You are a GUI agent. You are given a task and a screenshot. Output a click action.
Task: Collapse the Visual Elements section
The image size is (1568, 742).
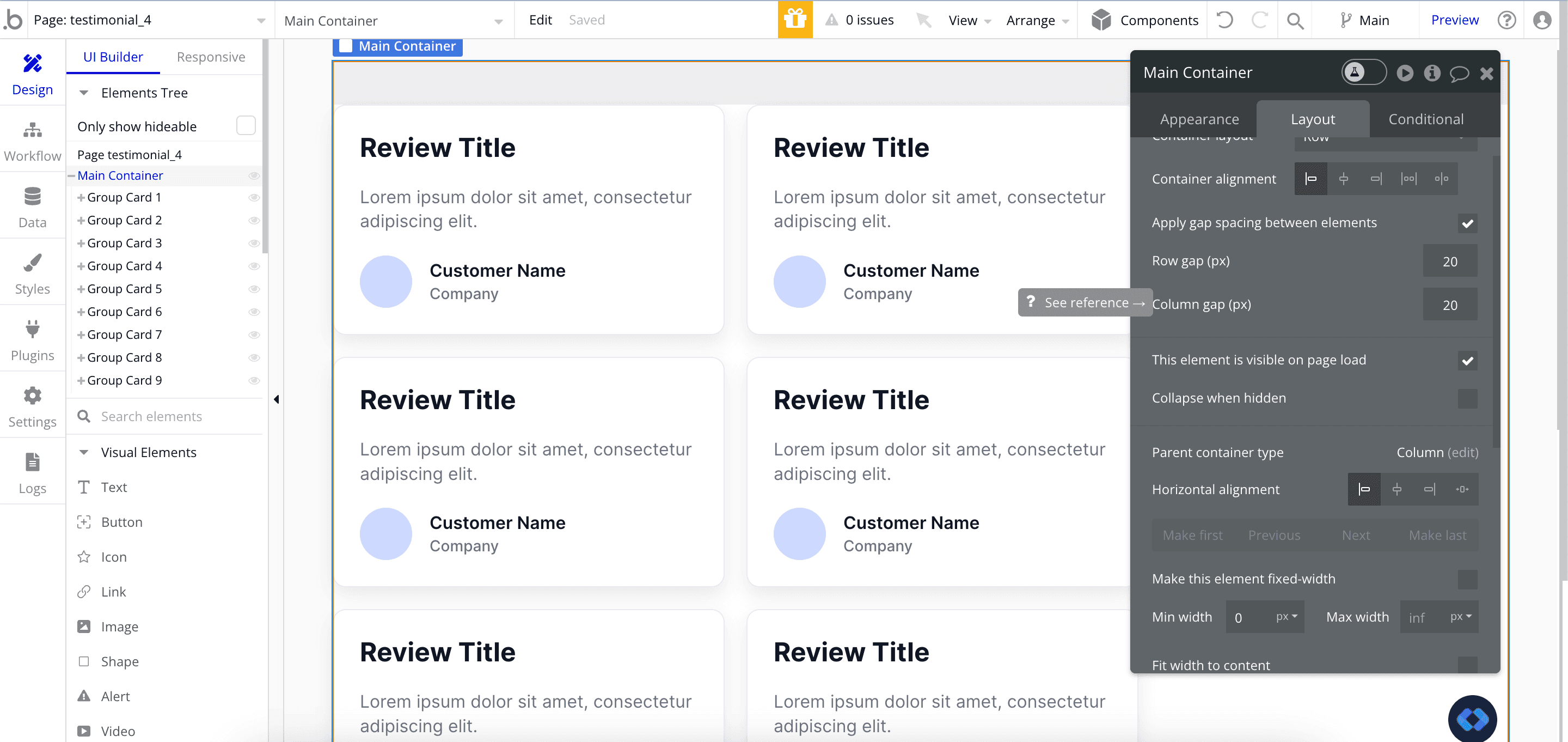point(84,452)
